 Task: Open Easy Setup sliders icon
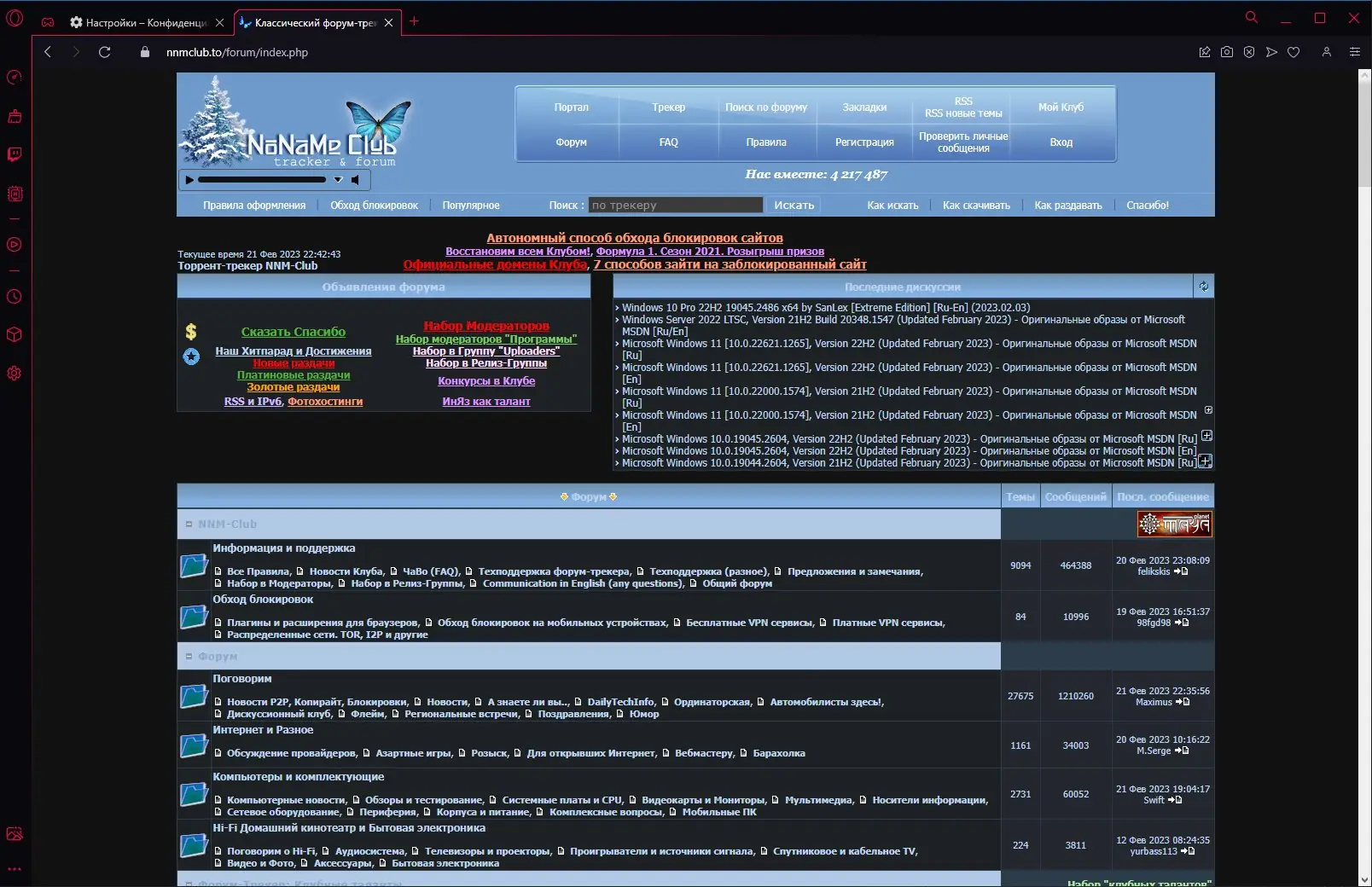[x=1354, y=52]
